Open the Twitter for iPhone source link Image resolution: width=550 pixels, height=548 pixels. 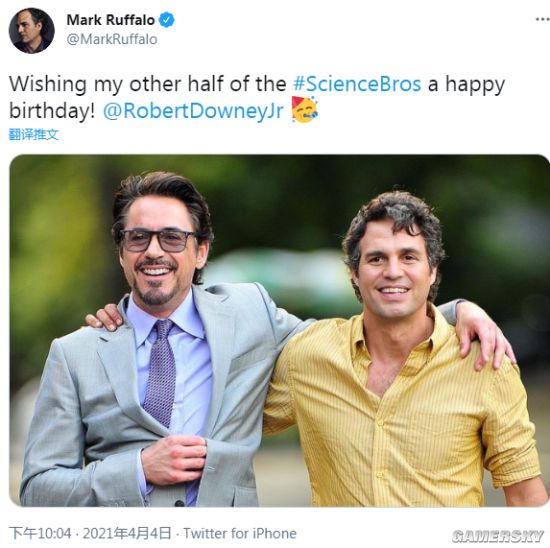click(x=240, y=533)
